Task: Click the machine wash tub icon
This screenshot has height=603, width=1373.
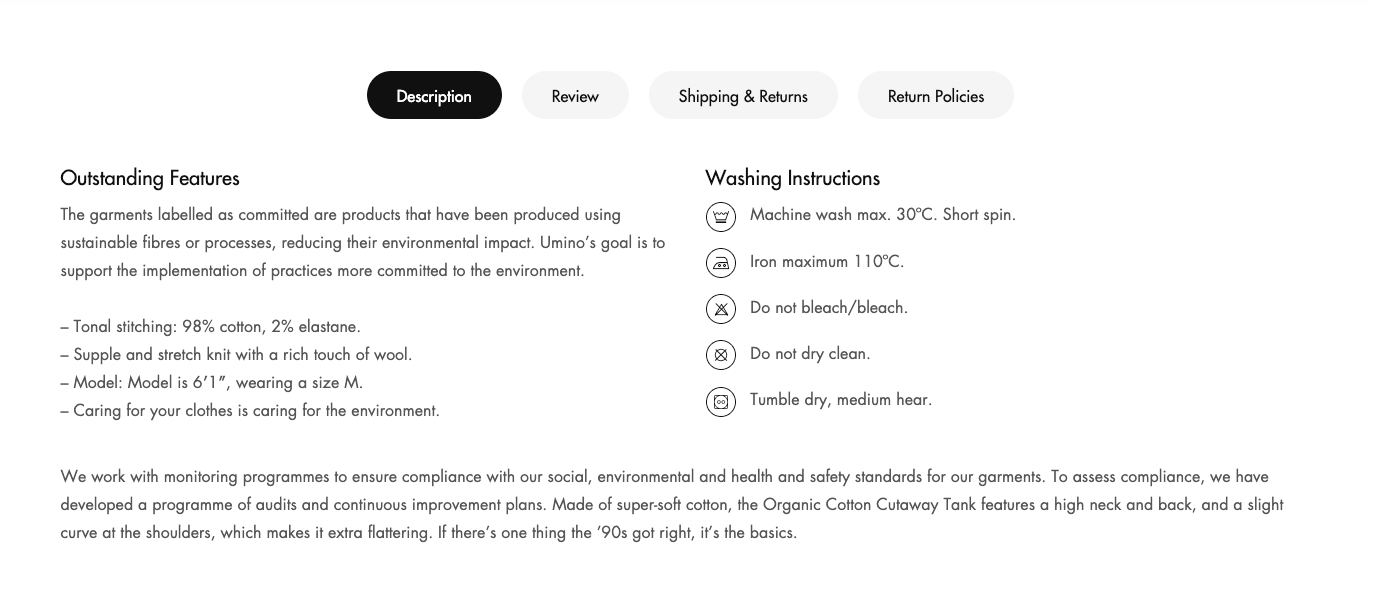Action: [721, 216]
